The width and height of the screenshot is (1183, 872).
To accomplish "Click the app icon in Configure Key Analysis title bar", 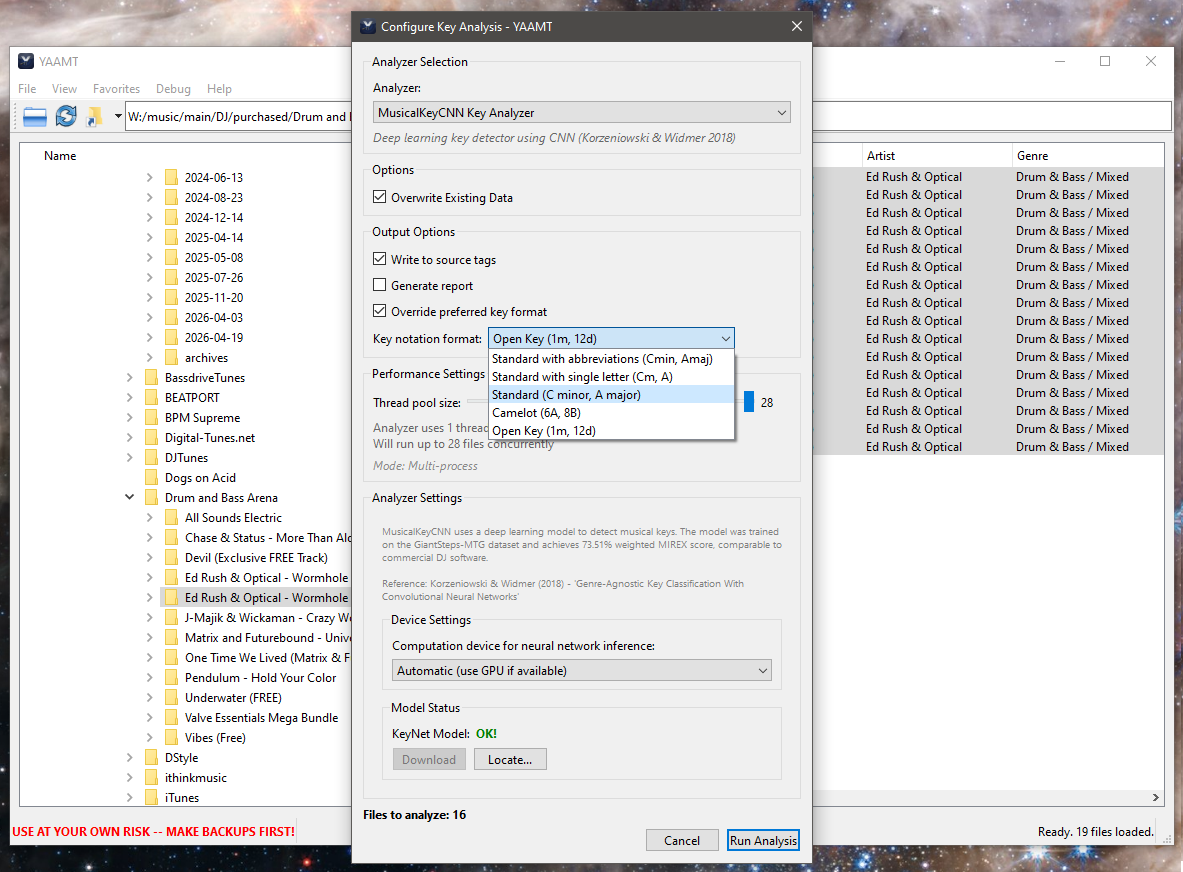I will coord(367,26).
